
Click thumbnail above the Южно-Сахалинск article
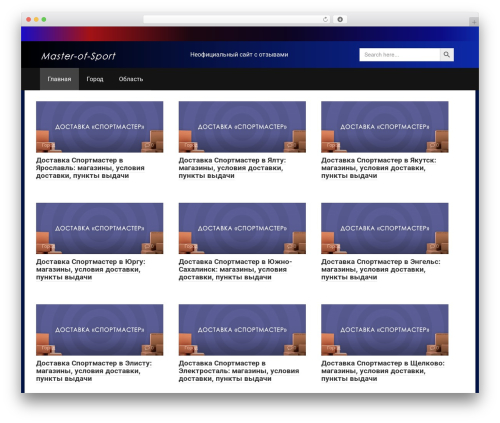tap(242, 228)
